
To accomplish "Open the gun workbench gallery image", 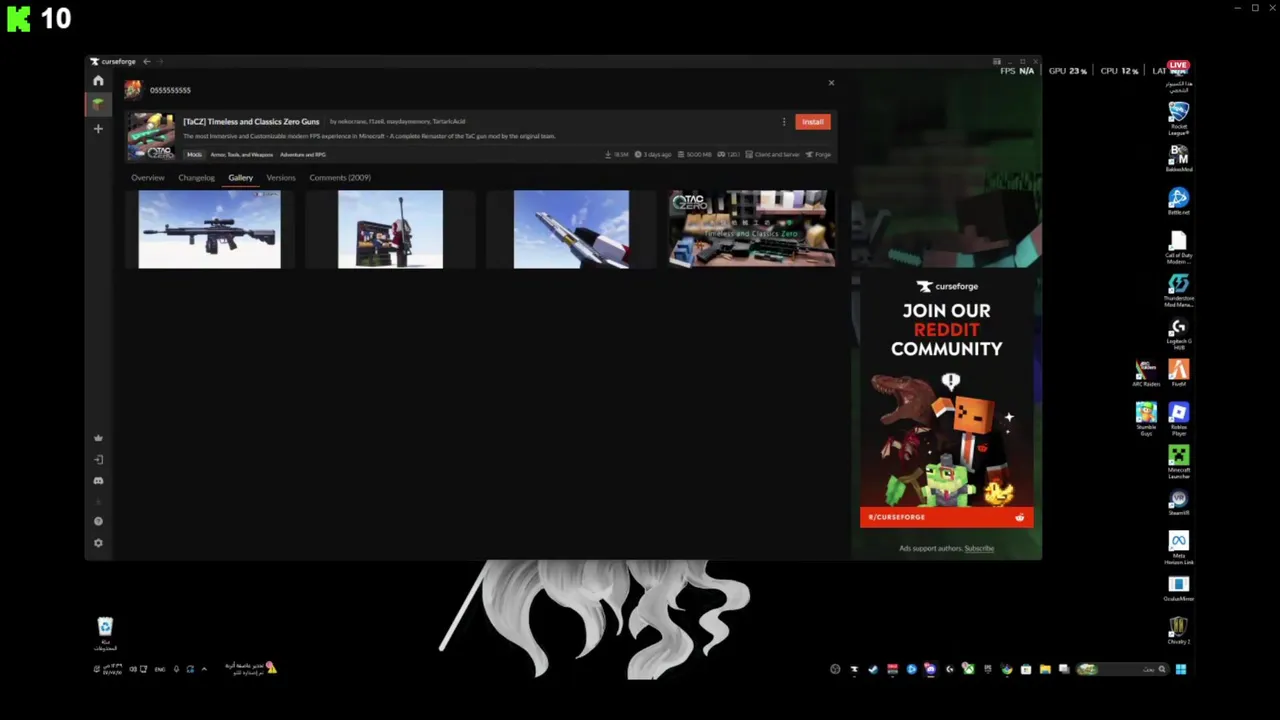I will point(390,229).
